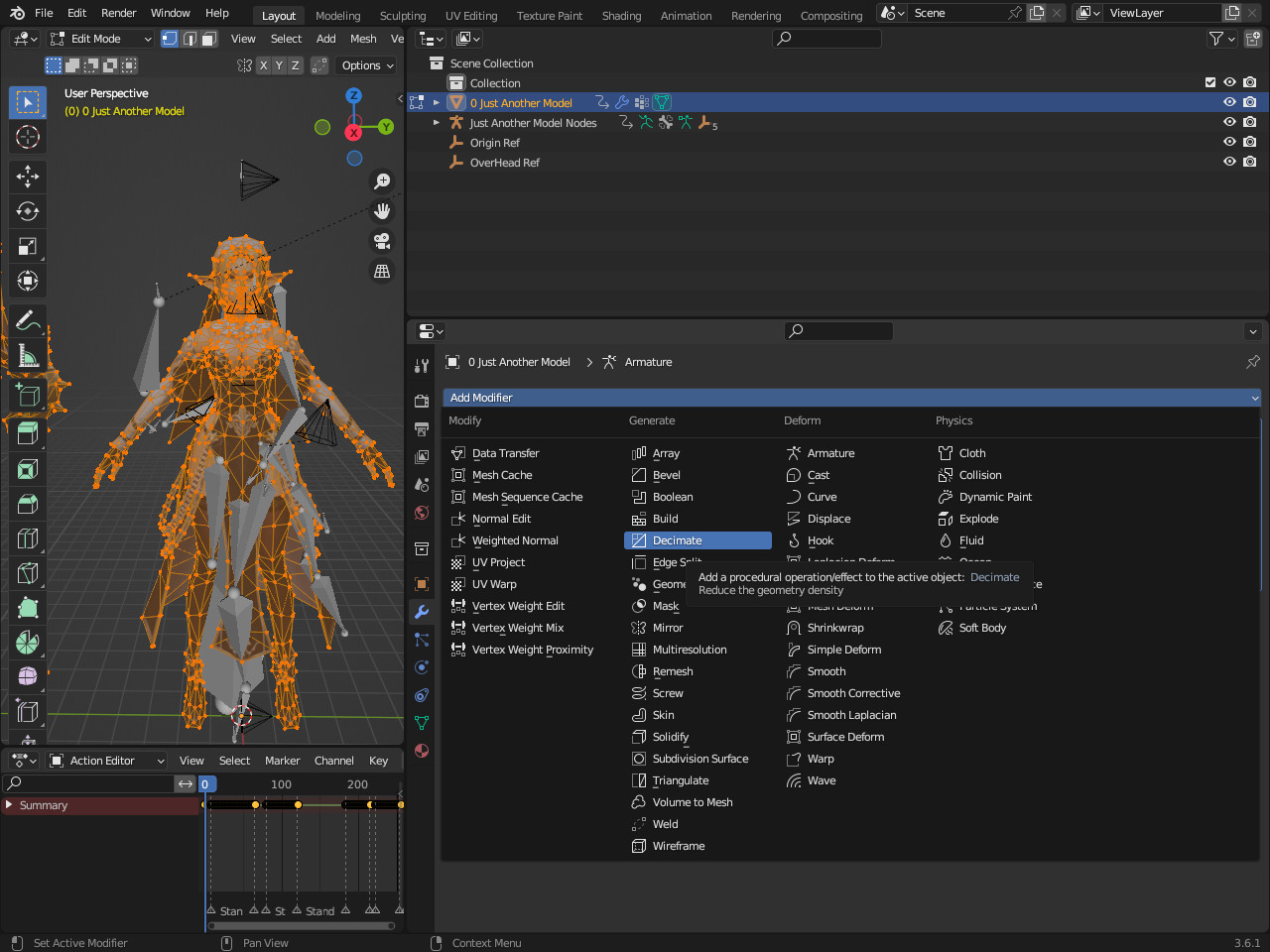Viewport: 1270px width, 952px height.
Task: Select the Rotate tool in the viewport toolbar
Action: (x=28, y=211)
